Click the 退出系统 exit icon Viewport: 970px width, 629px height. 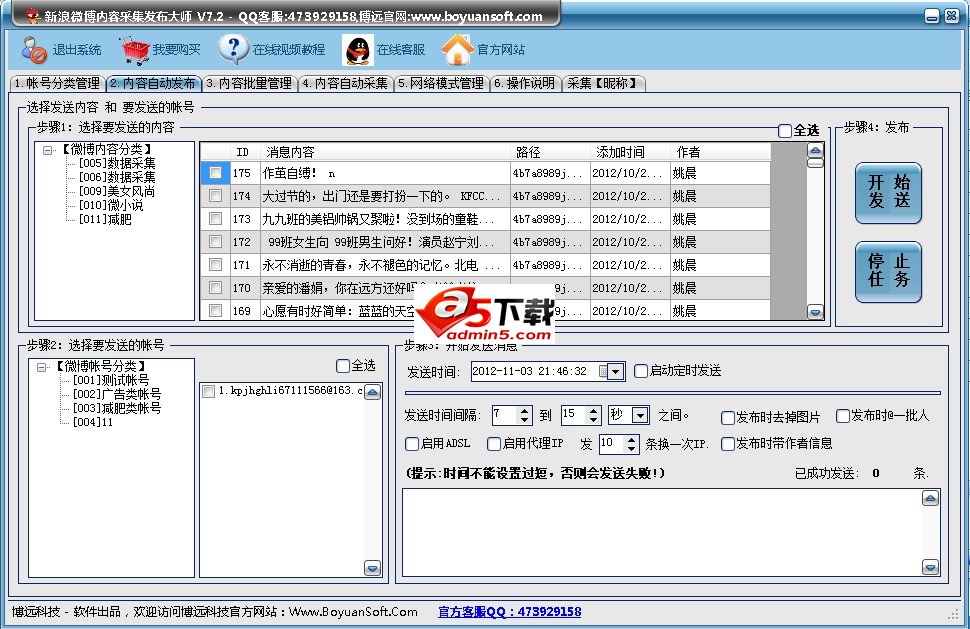click(34, 50)
